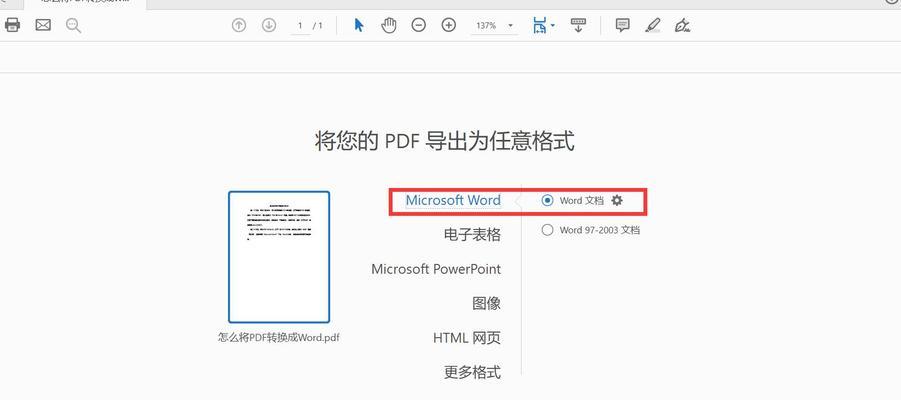The image size is (901, 400).
Task: Expand fit page options arrow
Action: pos(552,25)
